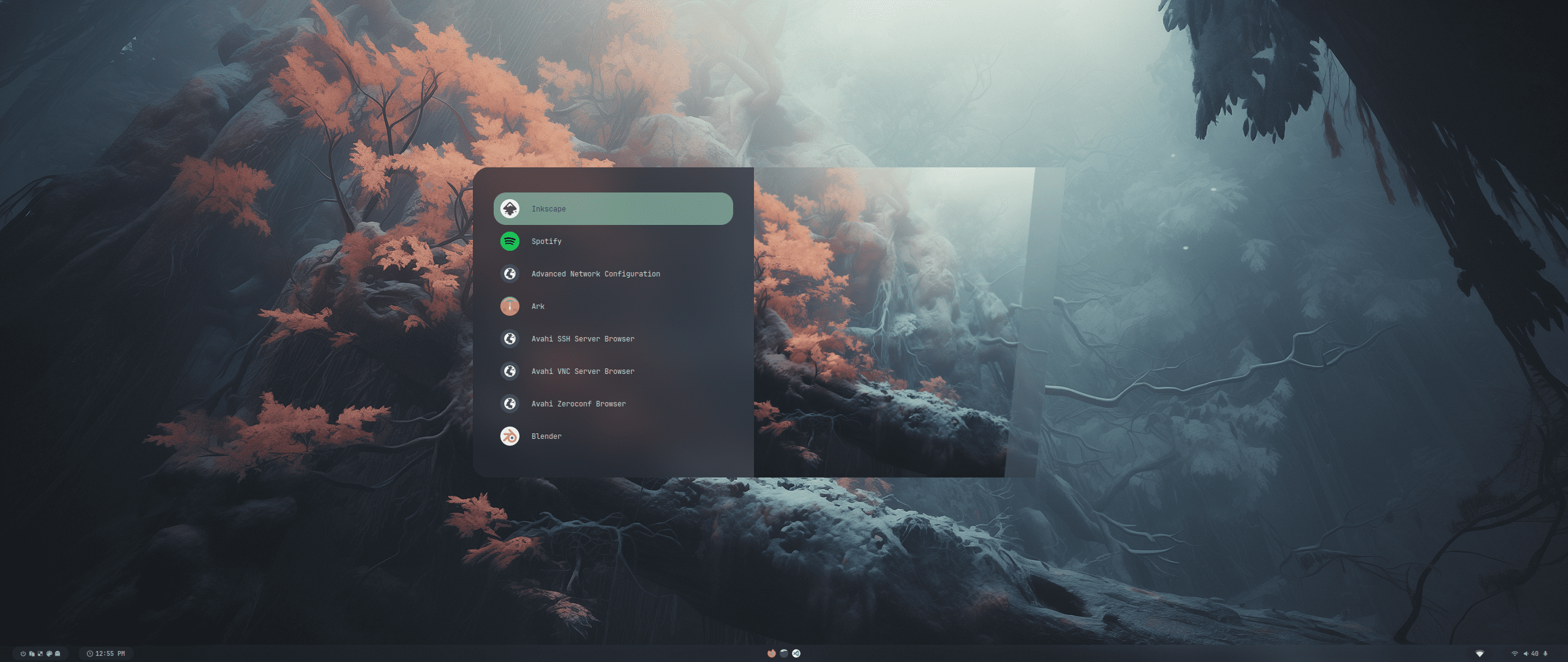Click the checkered wallpaper icon
The height and width of the screenshot is (662, 1568).
[40, 653]
